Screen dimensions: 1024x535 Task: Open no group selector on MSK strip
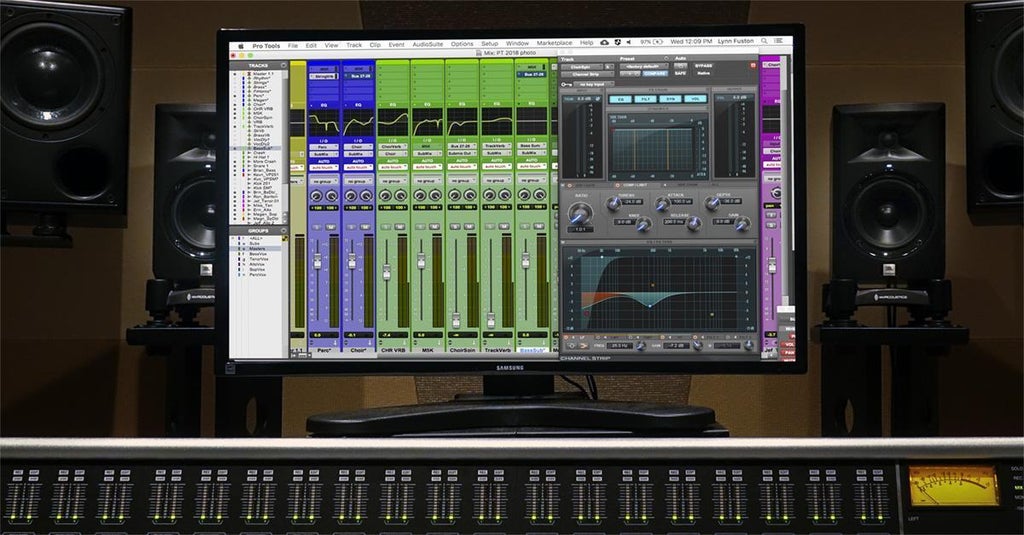(427, 180)
